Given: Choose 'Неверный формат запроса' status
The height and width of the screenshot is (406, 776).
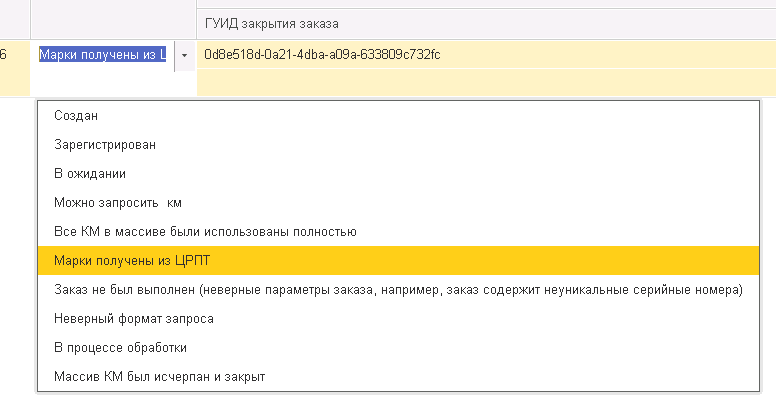Looking at the screenshot, I should click(134, 319).
